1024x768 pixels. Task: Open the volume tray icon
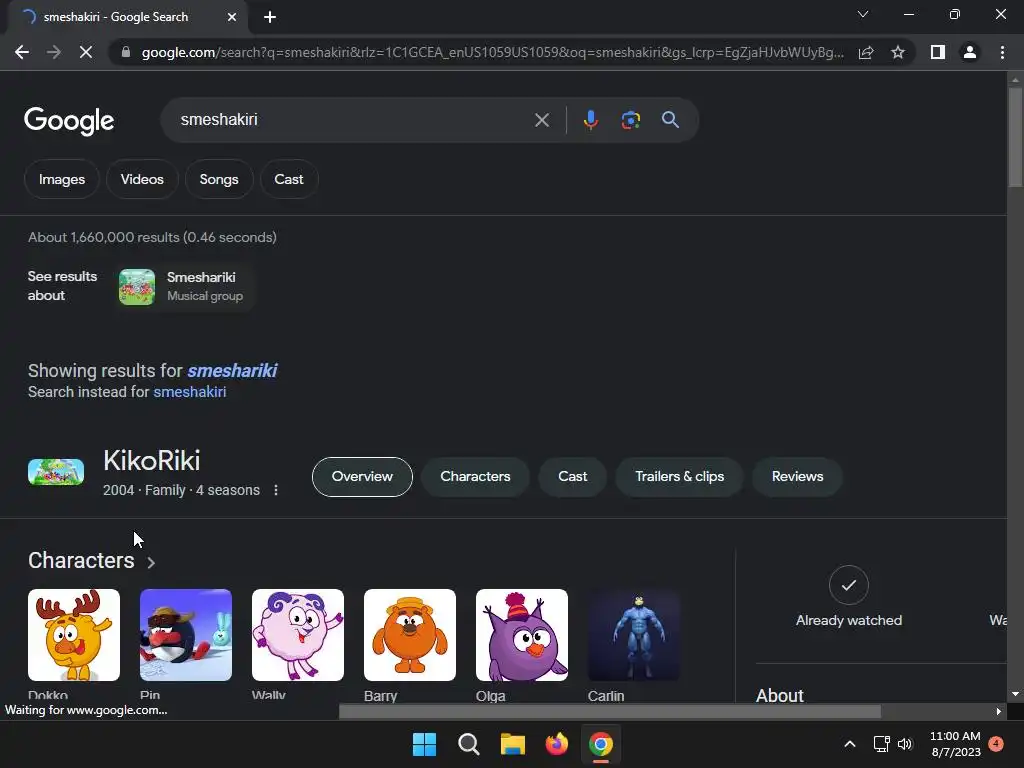pos(905,744)
